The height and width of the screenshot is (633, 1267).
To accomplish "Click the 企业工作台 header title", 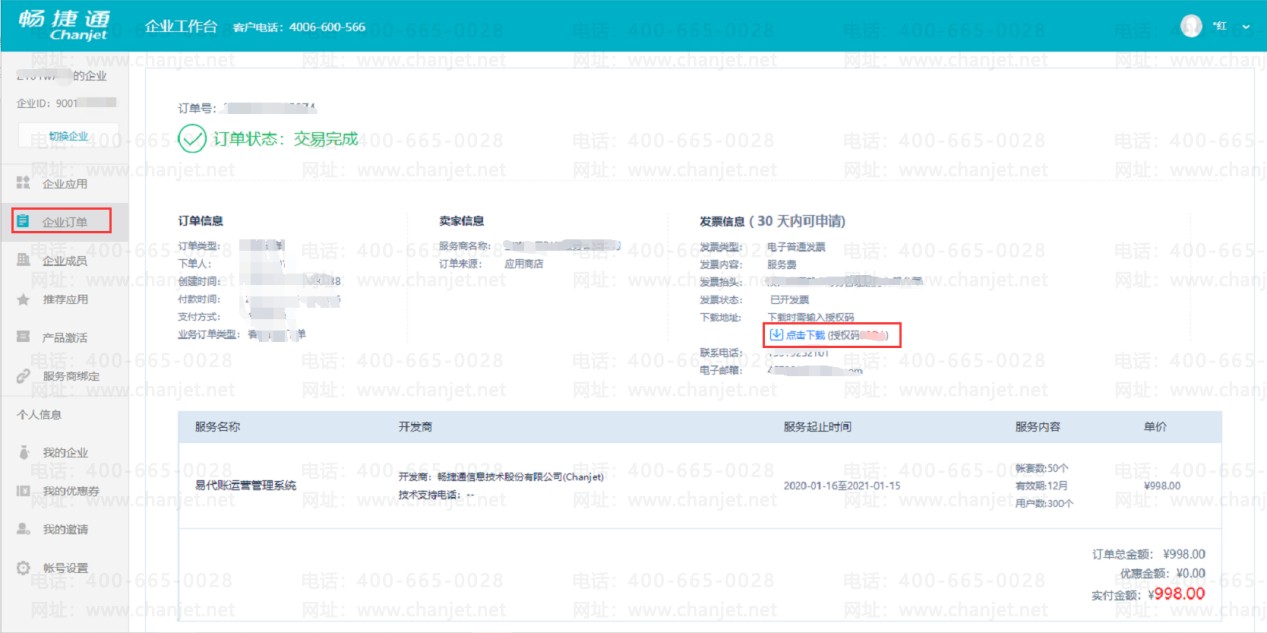I will (181, 27).
